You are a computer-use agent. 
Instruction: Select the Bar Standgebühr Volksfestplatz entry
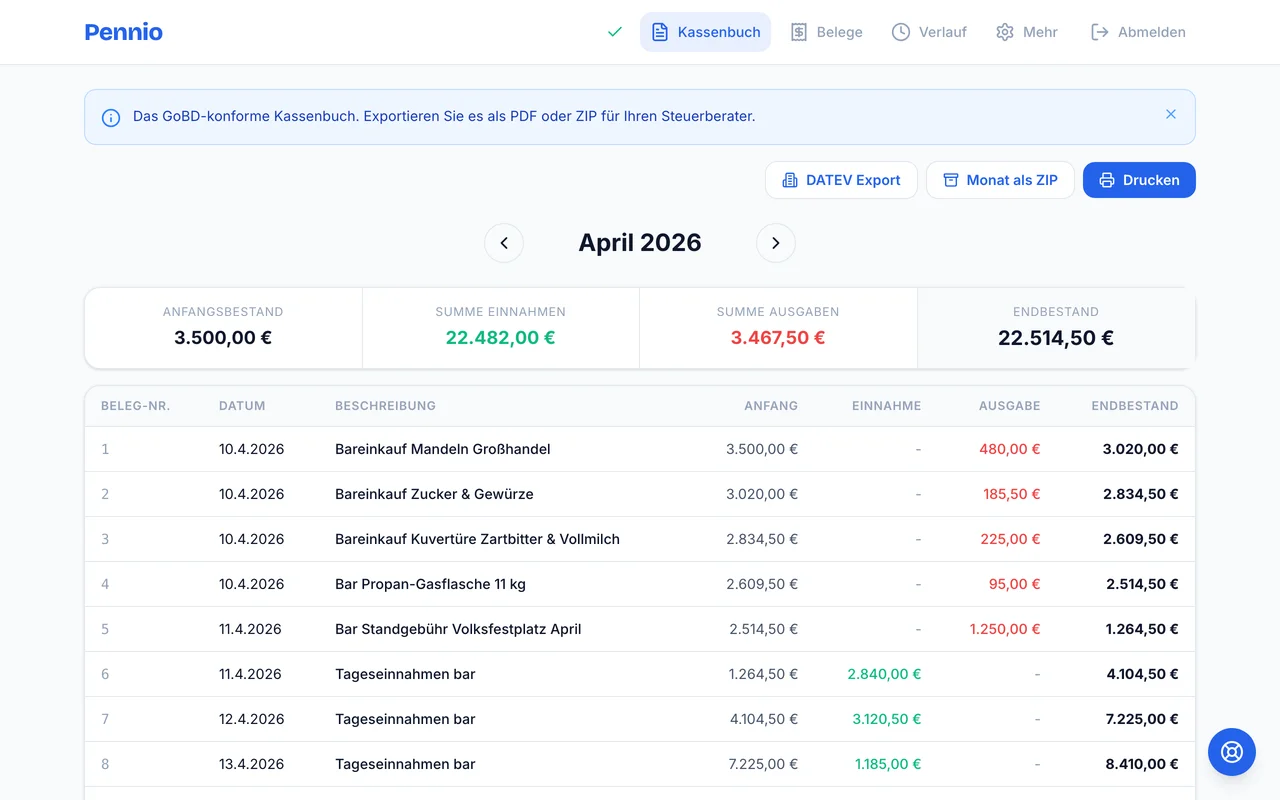[457, 629]
